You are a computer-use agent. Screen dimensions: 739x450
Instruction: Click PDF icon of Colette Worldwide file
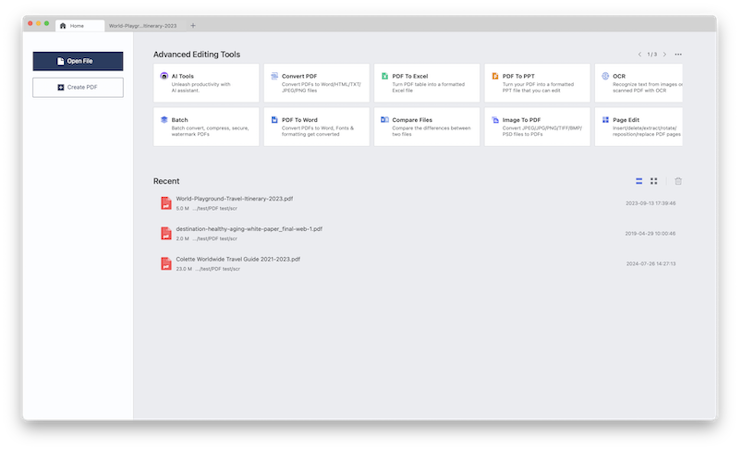[166, 263]
